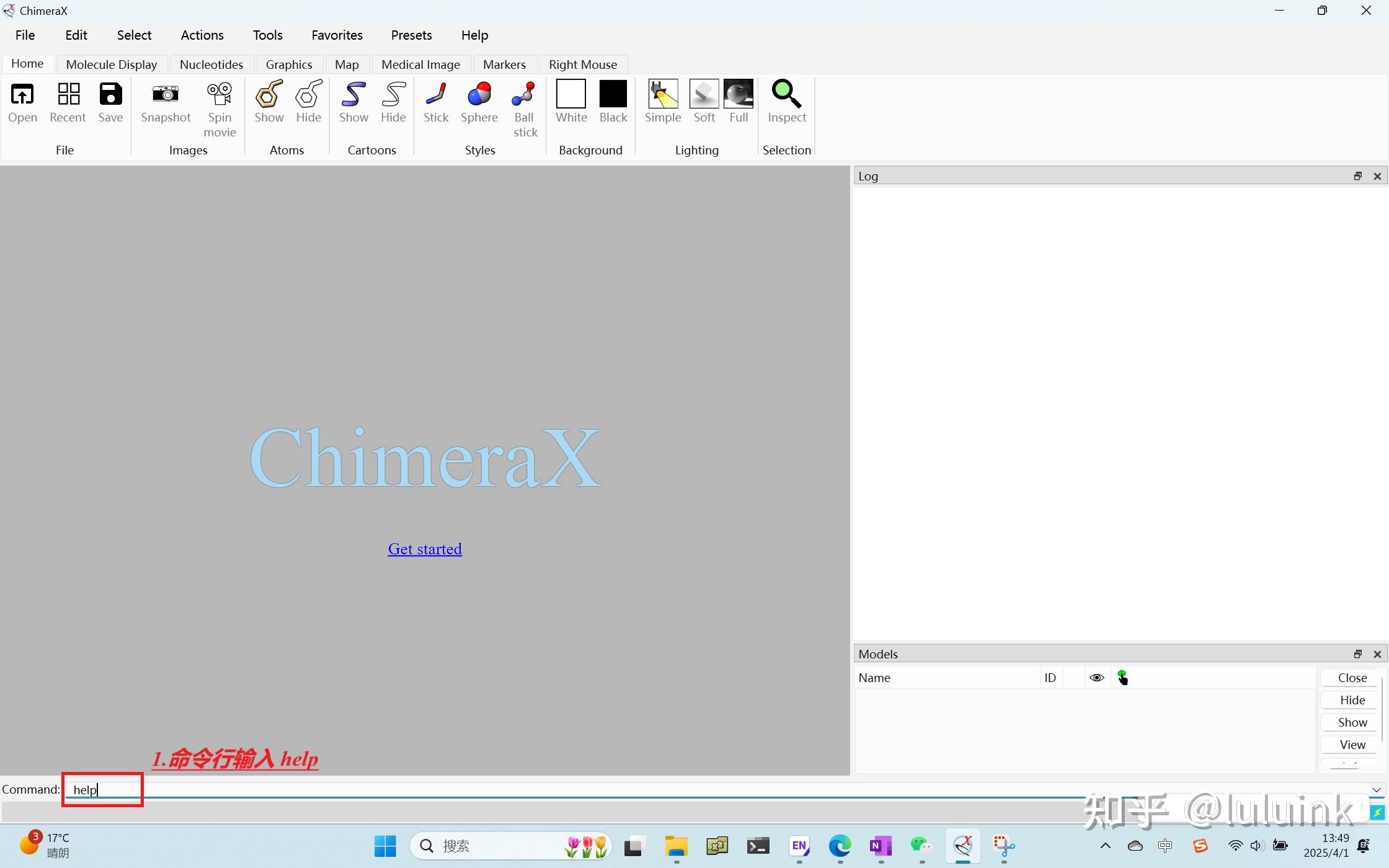The image size is (1389, 868).
Task: Undock the Log panel
Action: tap(1357, 175)
